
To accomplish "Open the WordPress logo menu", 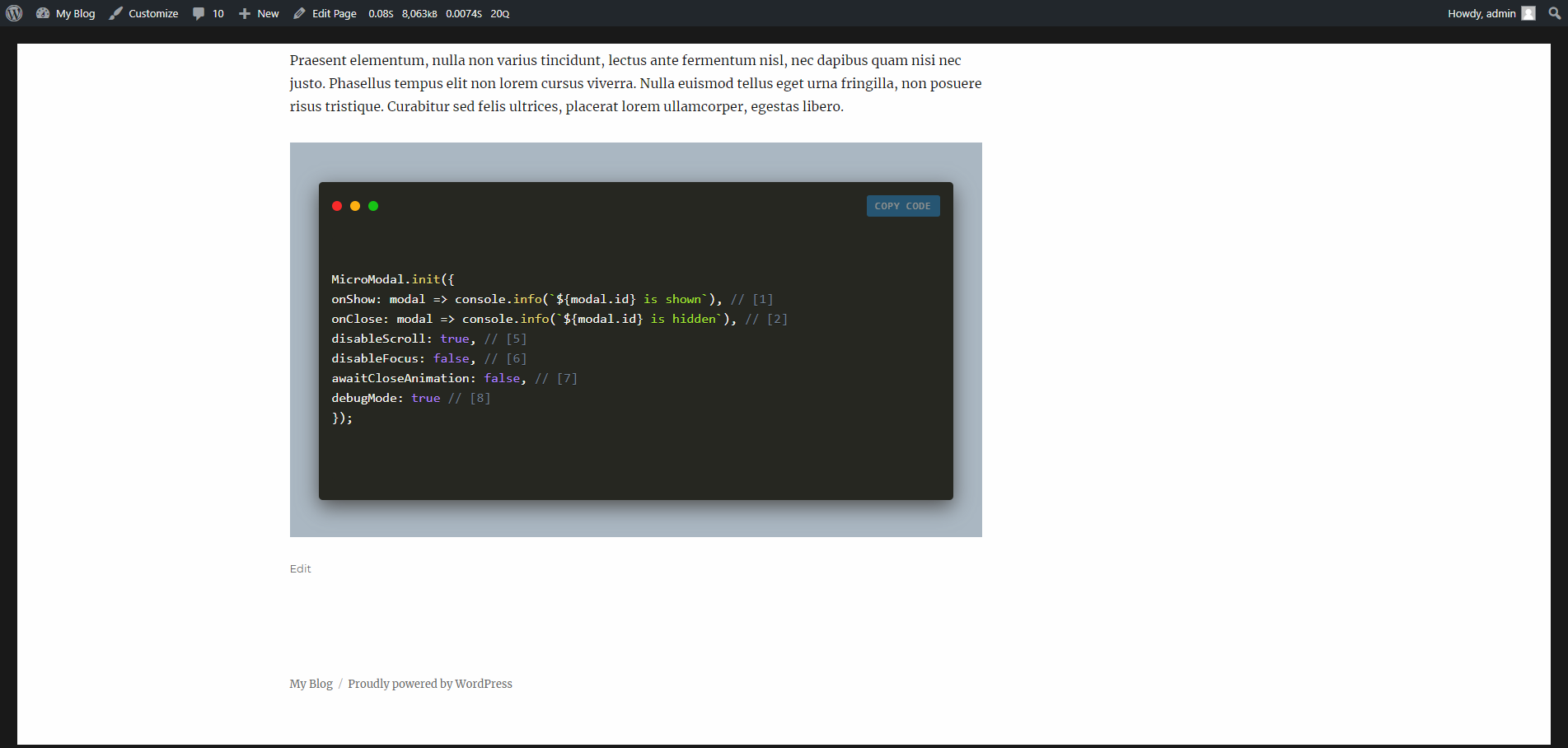I will [14, 13].
